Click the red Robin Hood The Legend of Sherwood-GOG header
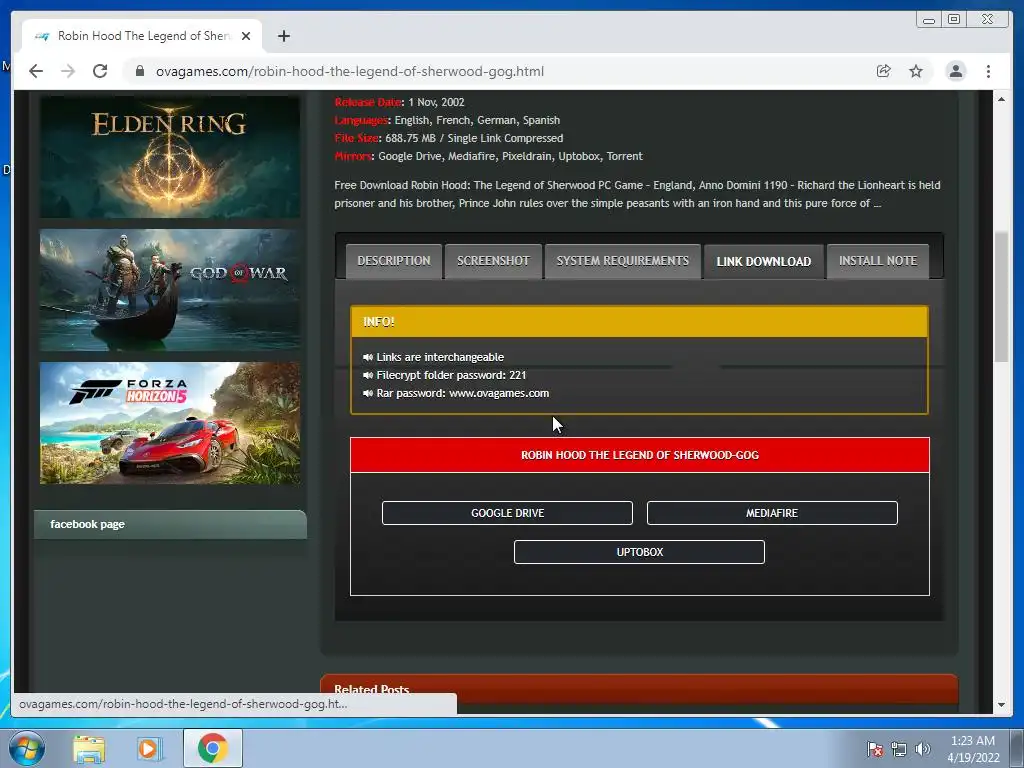Viewport: 1024px width, 768px height. [640, 455]
